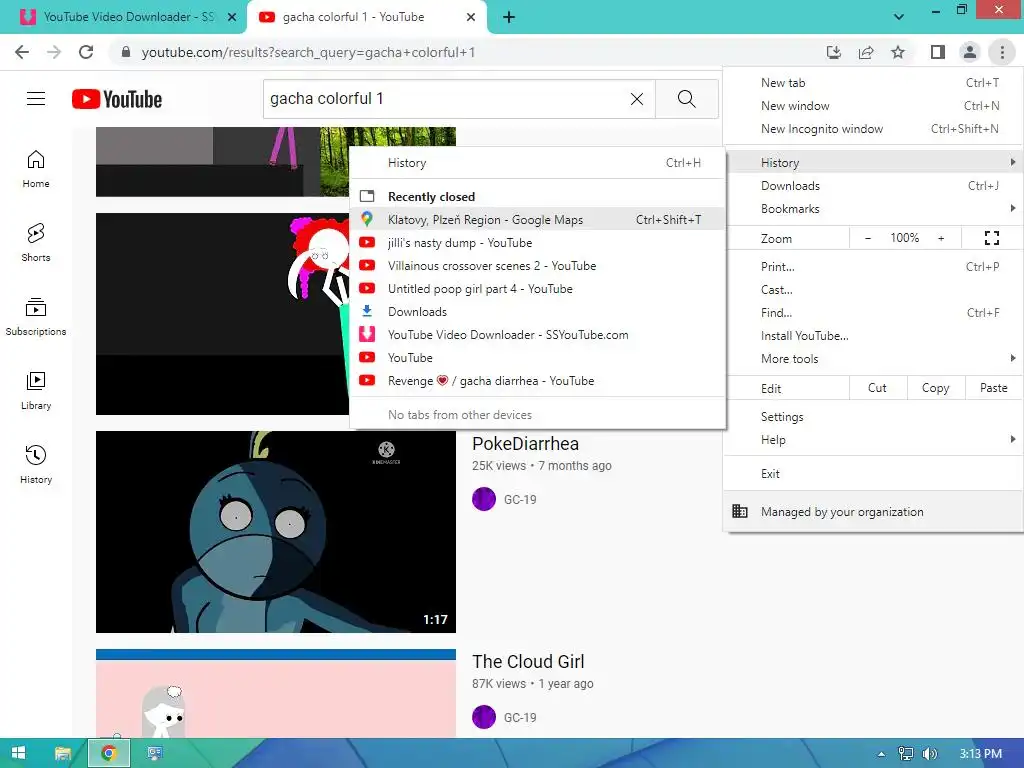Select Cast from Chrome menu
The image size is (1024, 768).
874,289
